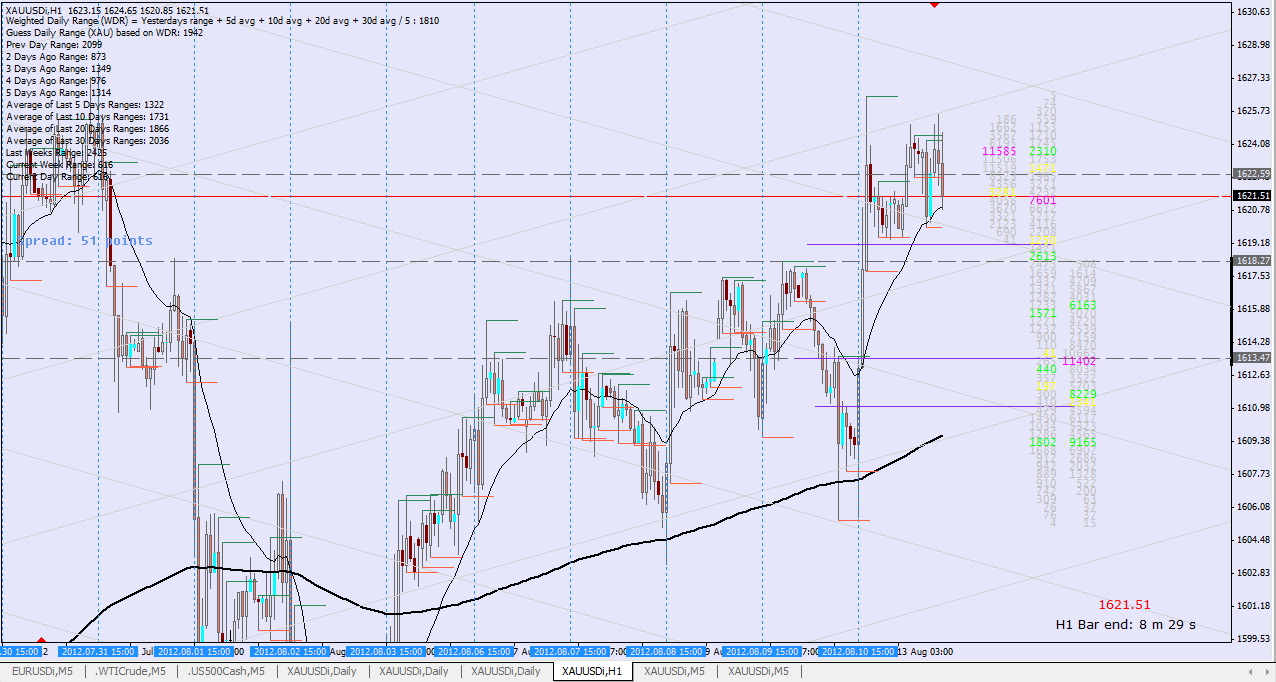
Task: Click the 1613.47 price level label
Action: (x=1253, y=357)
